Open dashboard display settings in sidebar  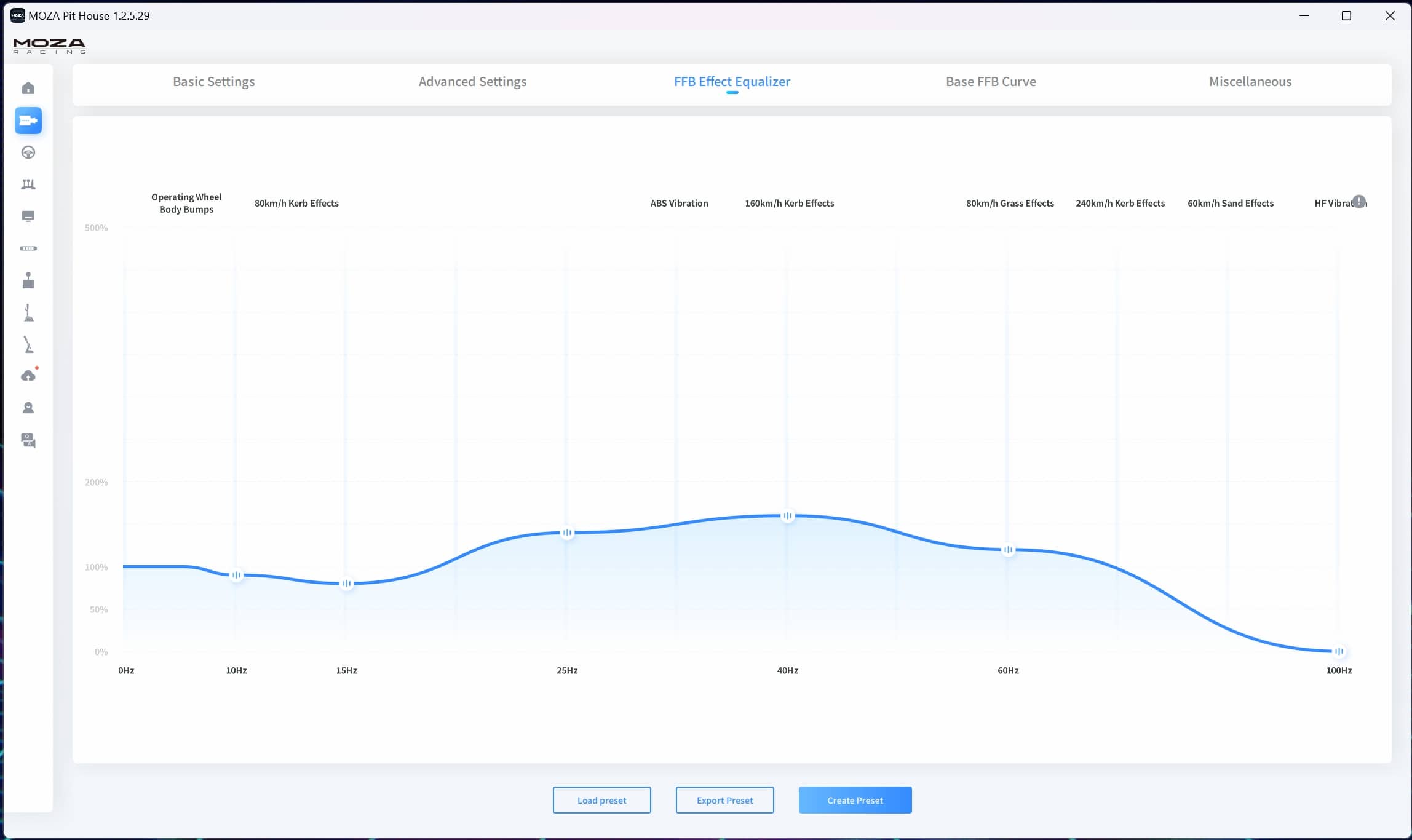28,216
